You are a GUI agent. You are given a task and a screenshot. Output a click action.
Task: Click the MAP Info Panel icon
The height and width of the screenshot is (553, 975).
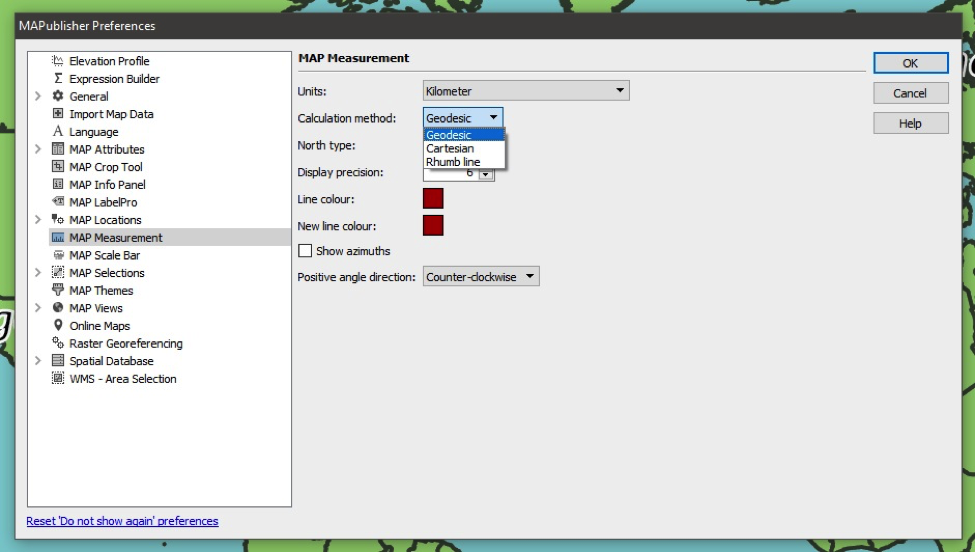58,184
